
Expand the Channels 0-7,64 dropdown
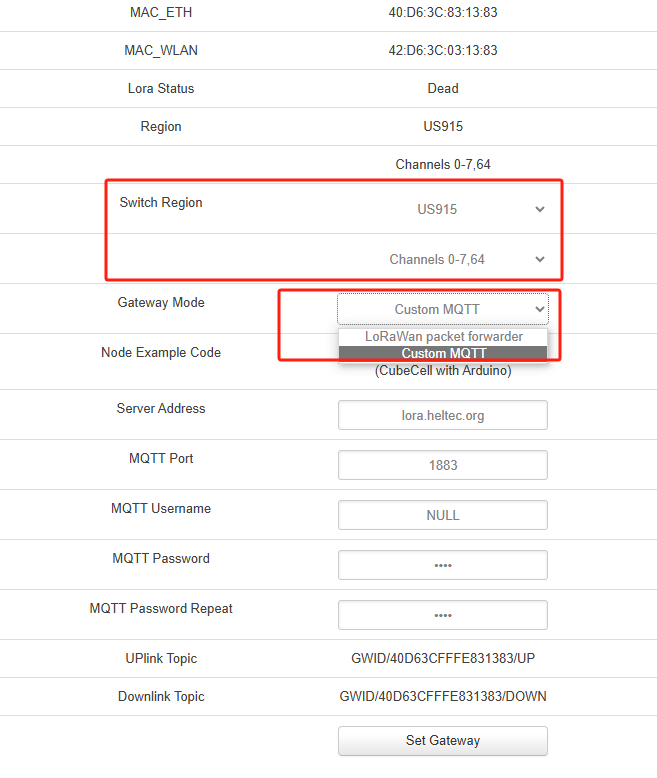tap(442, 260)
